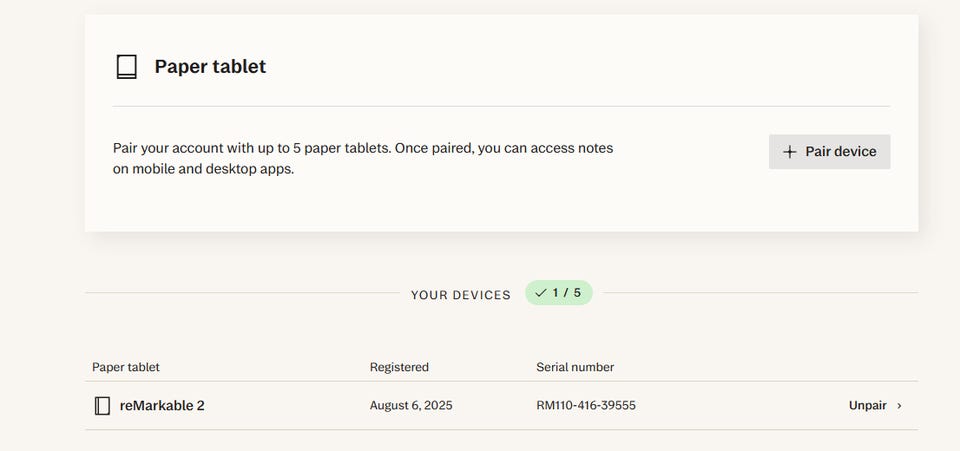Viewport: 960px width, 451px height.
Task: Click the 1 / 5 devices count badge
Action: click(559, 293)
